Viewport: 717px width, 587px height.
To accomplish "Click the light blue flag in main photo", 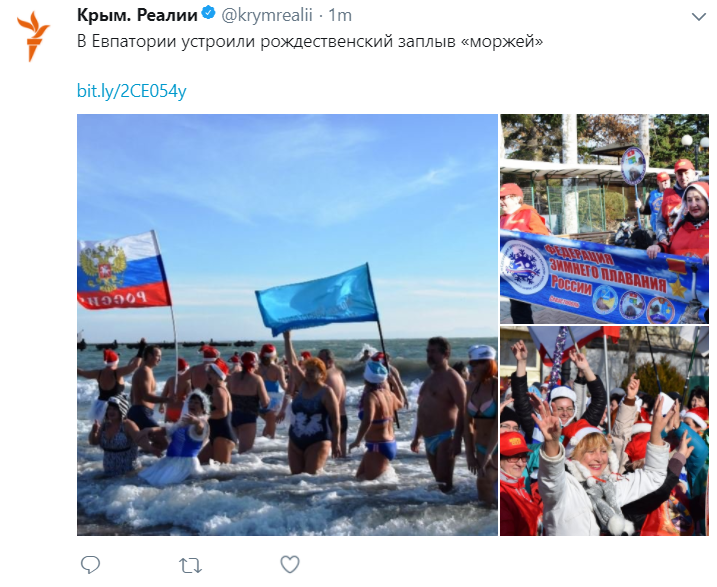I will (x=317, y=299).
